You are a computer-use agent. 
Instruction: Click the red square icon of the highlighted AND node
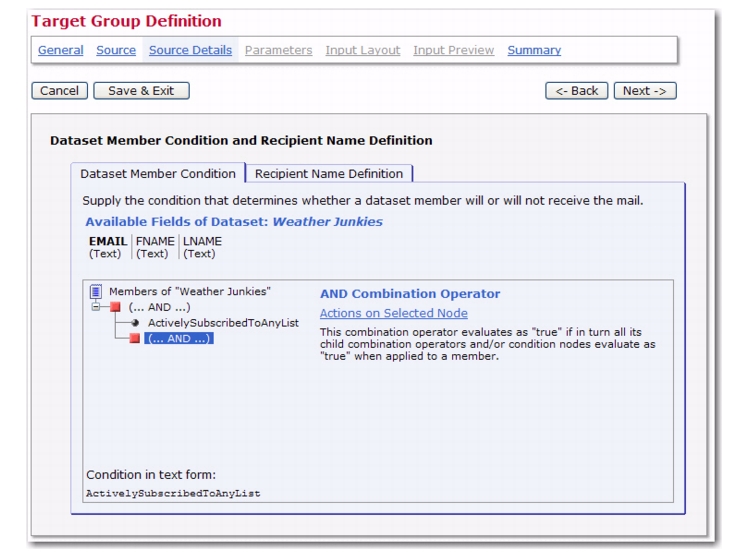(x=135, y=338)
